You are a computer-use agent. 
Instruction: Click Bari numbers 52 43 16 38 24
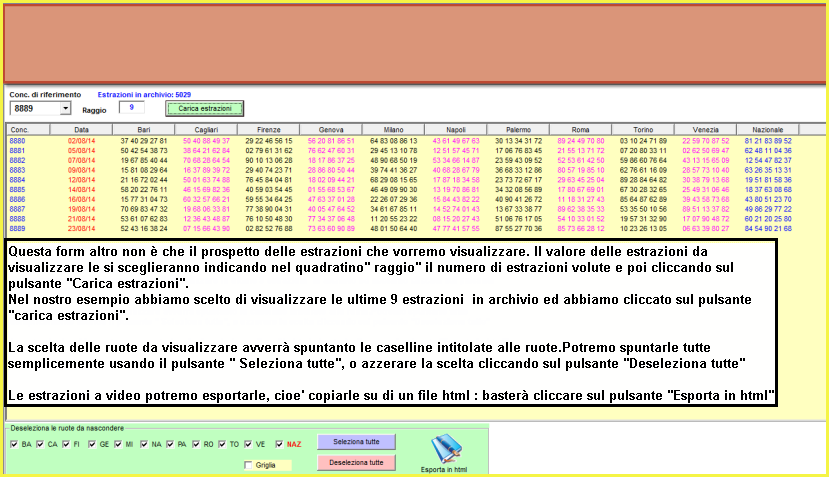(x=144, y=229)
